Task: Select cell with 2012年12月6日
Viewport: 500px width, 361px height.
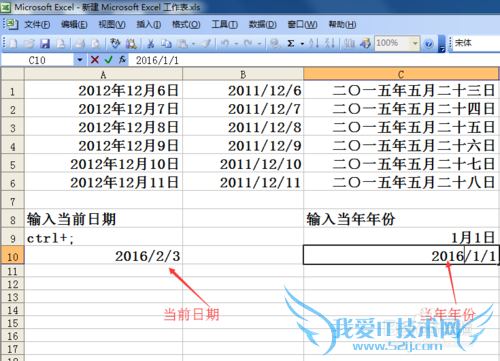Action: point(103,90)
